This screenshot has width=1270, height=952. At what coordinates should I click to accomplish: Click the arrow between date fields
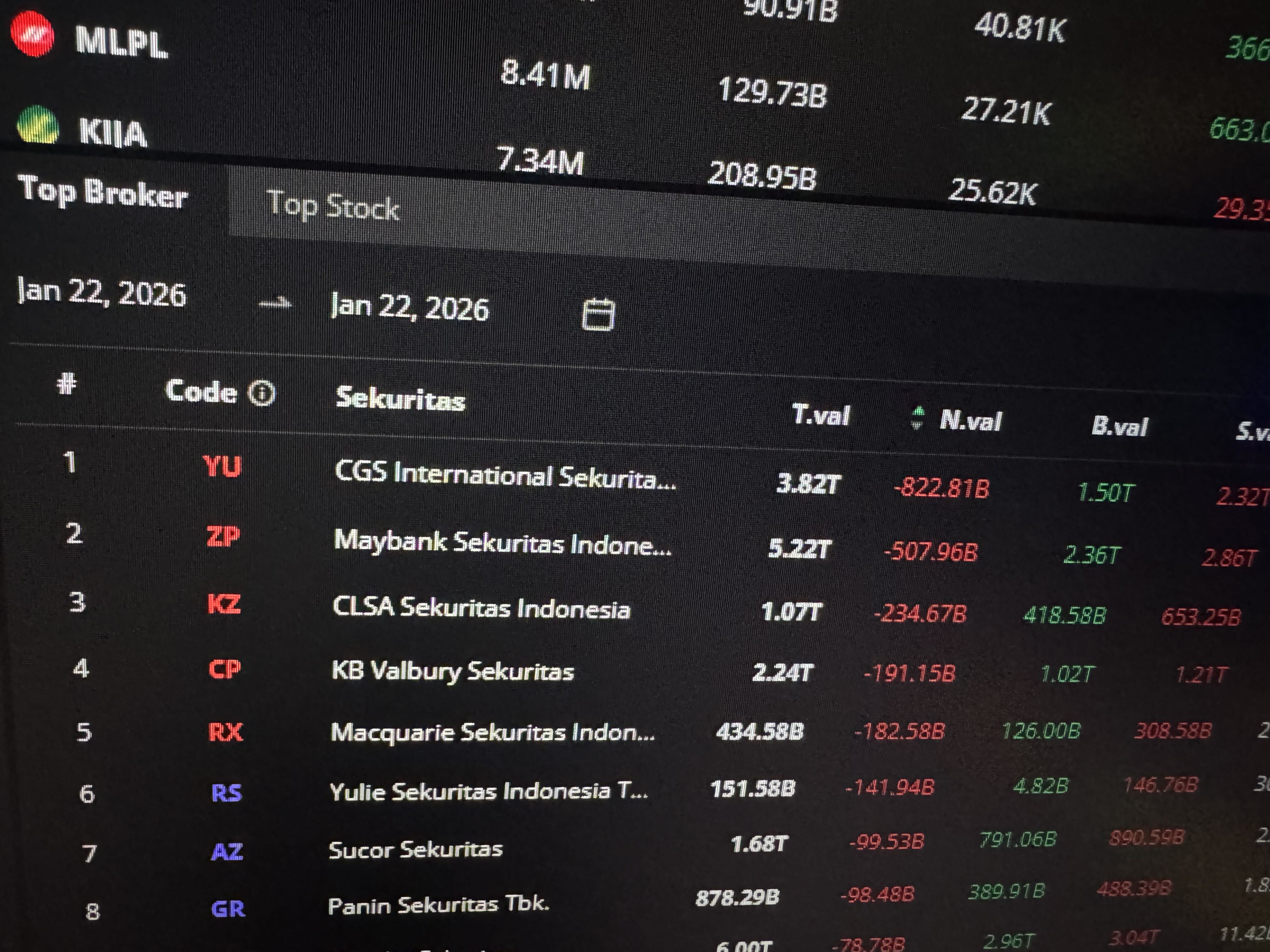(x=276, y=303)
